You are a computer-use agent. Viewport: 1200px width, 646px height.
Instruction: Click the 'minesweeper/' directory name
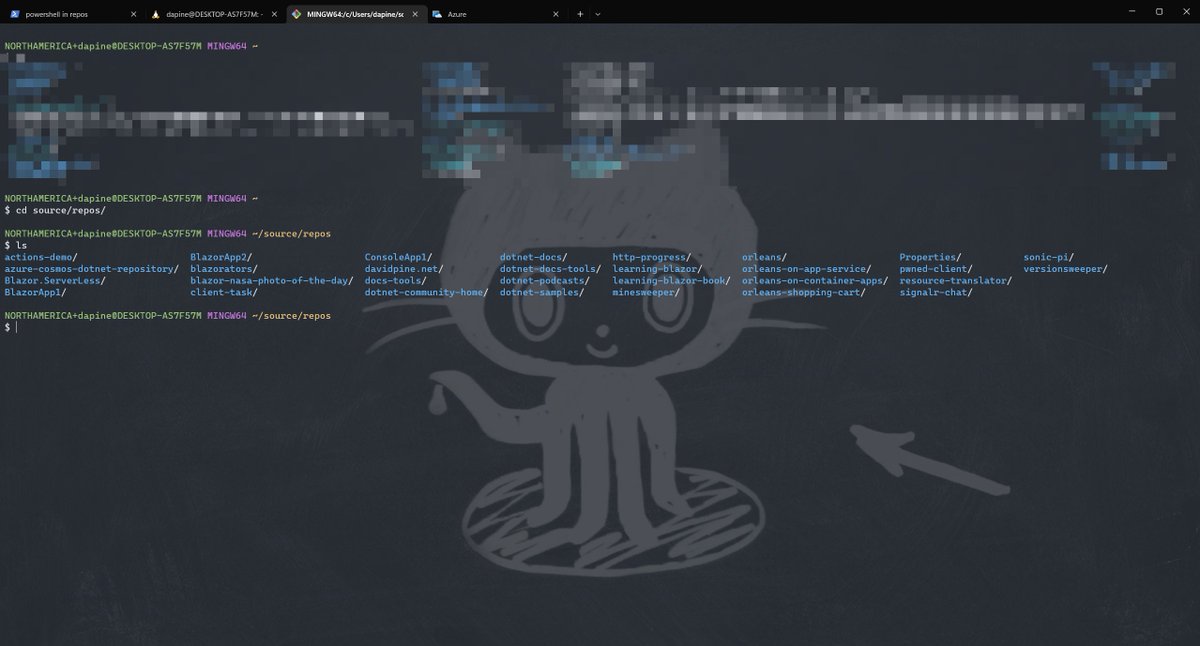point(646,293)
